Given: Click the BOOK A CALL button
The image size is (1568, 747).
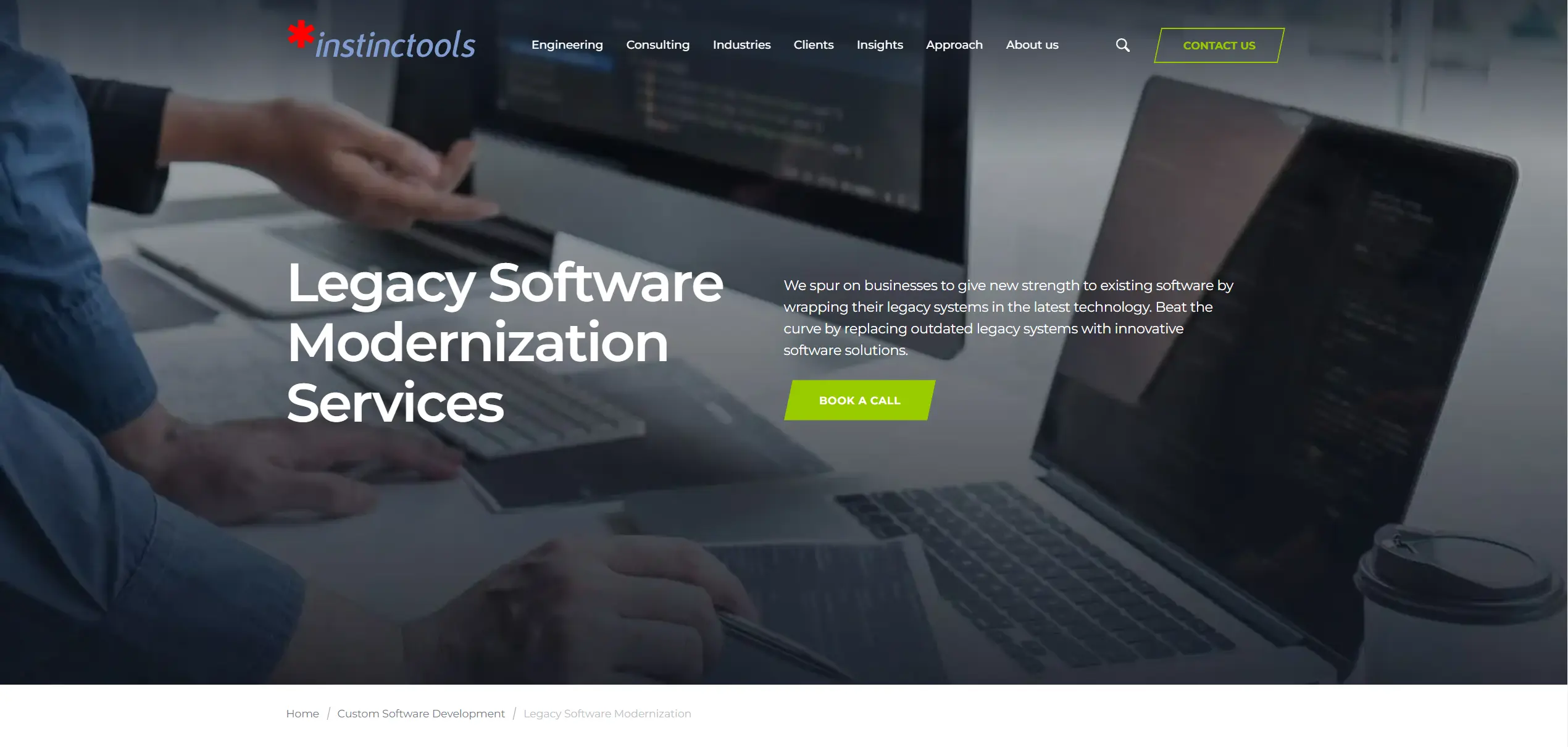Looking at the screenshot, I should pos(859,400).
